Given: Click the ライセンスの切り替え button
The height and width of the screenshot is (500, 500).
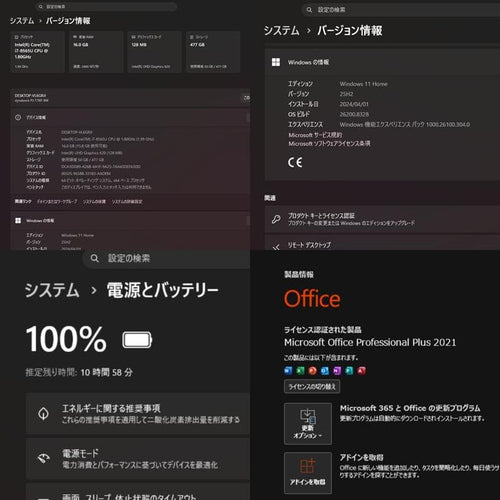Looking at the screenshot, I should tap(312, 387).
